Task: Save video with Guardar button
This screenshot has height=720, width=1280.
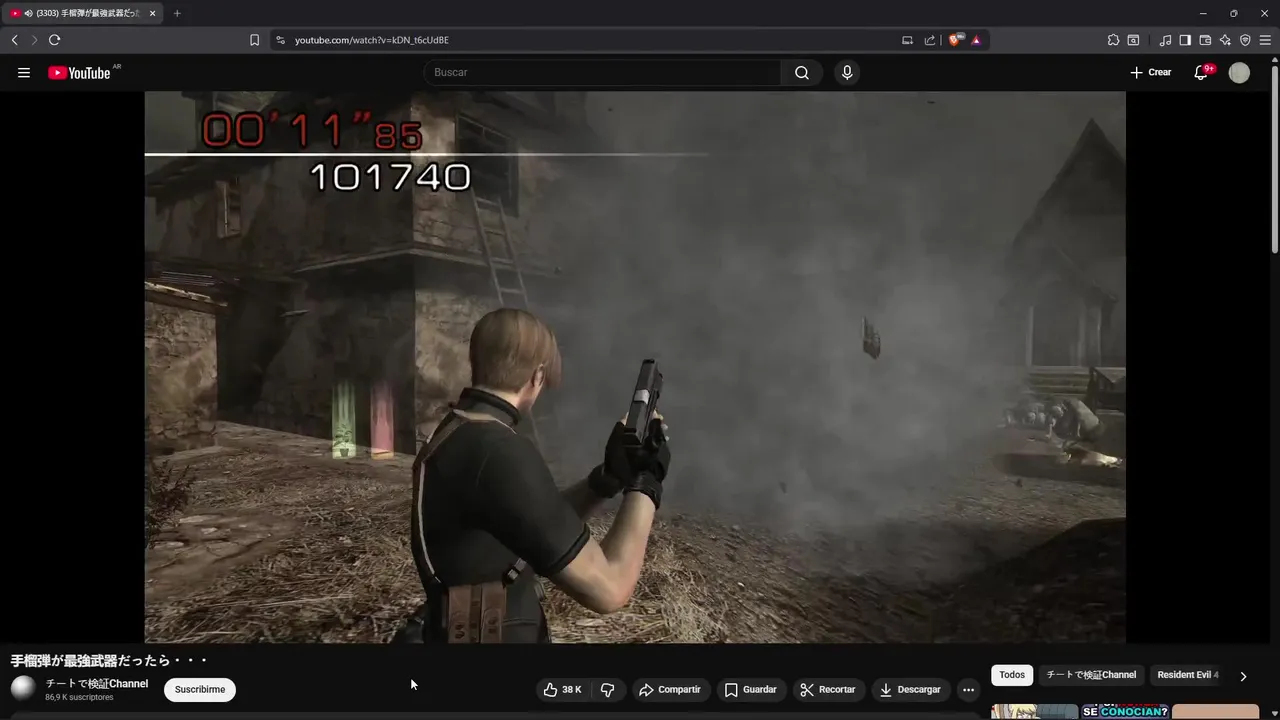Action: tap(751, 690)
